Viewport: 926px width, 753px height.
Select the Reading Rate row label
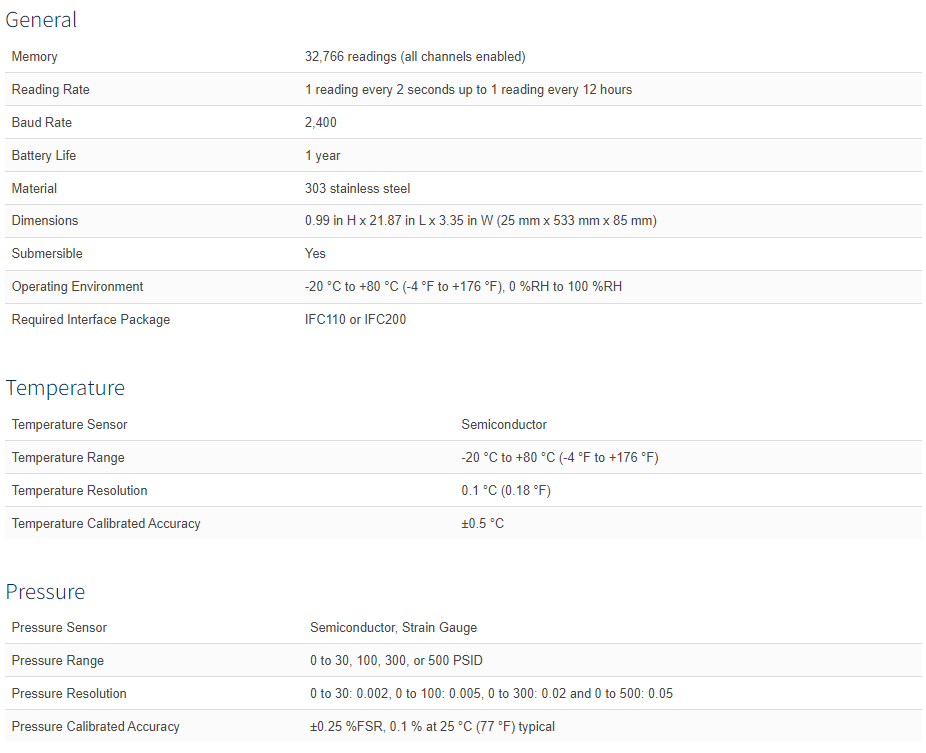[50, 90]
